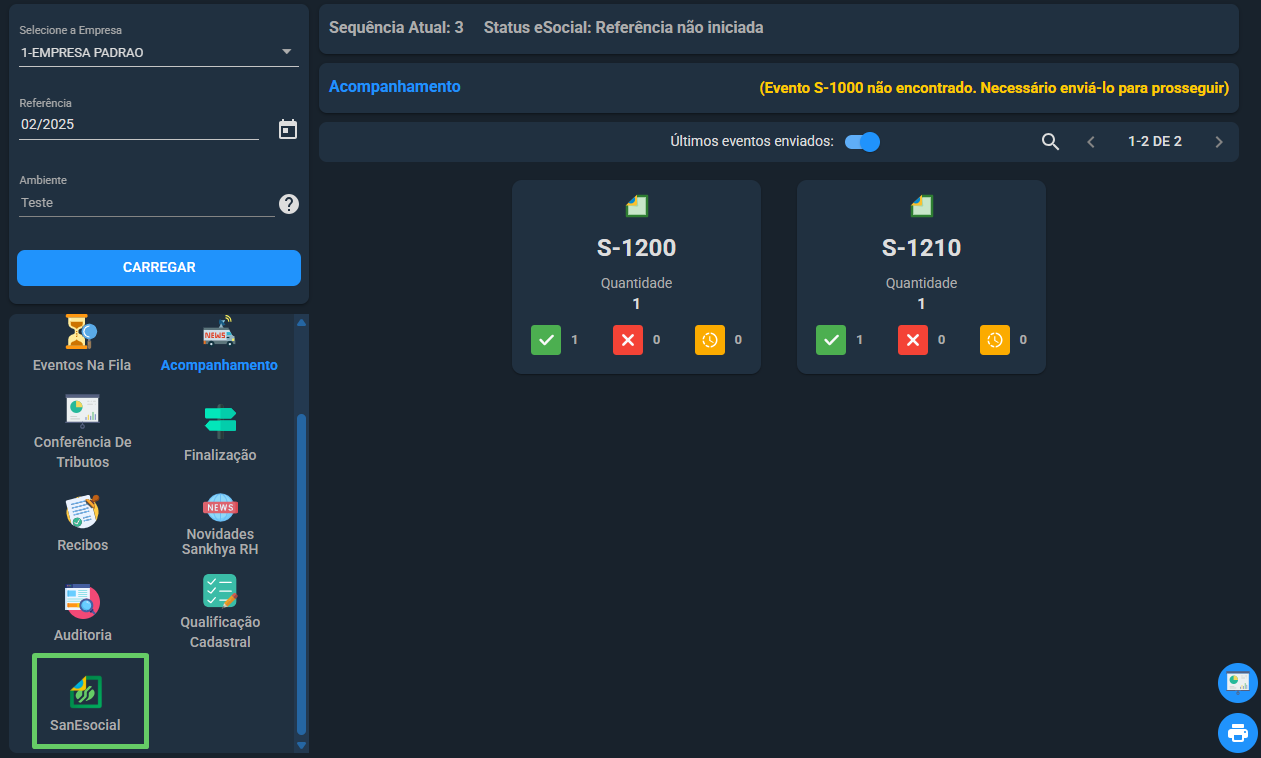
Task: Click green success check on S-1200 card
Action: point(546,340)
